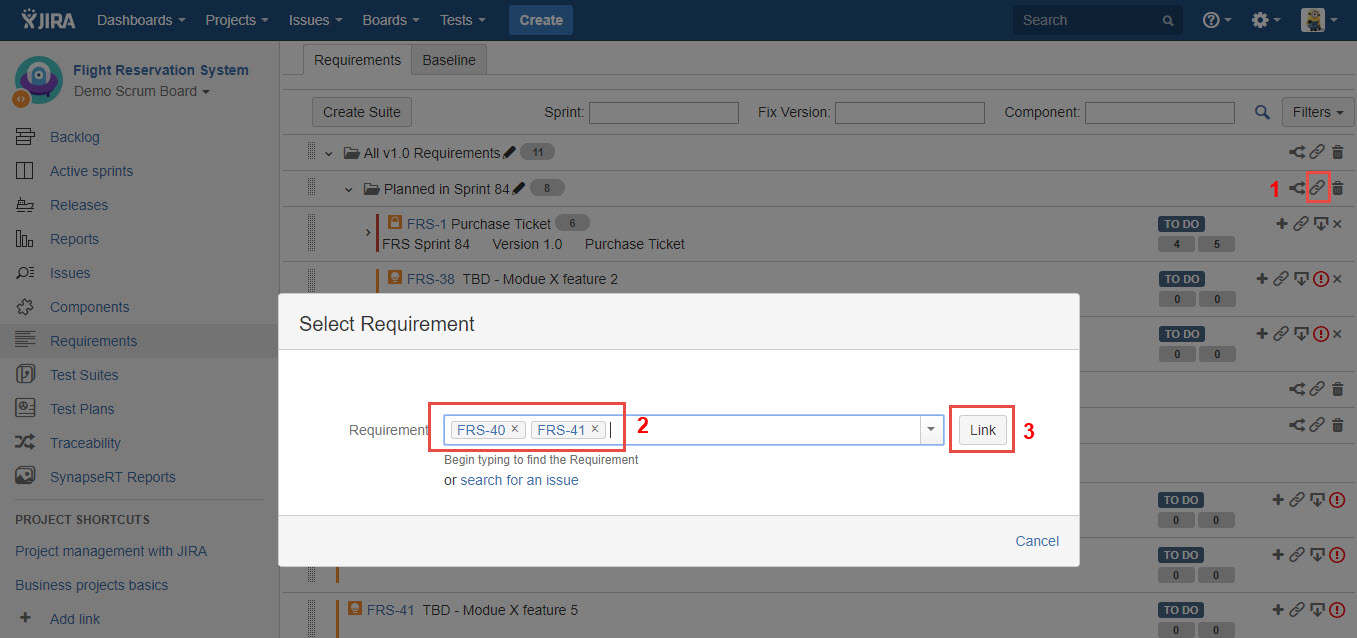Click the plus icon on the FRS-41 row
The height and width of the screenshot is (638, 1357).
click(x=1278, y=610)
